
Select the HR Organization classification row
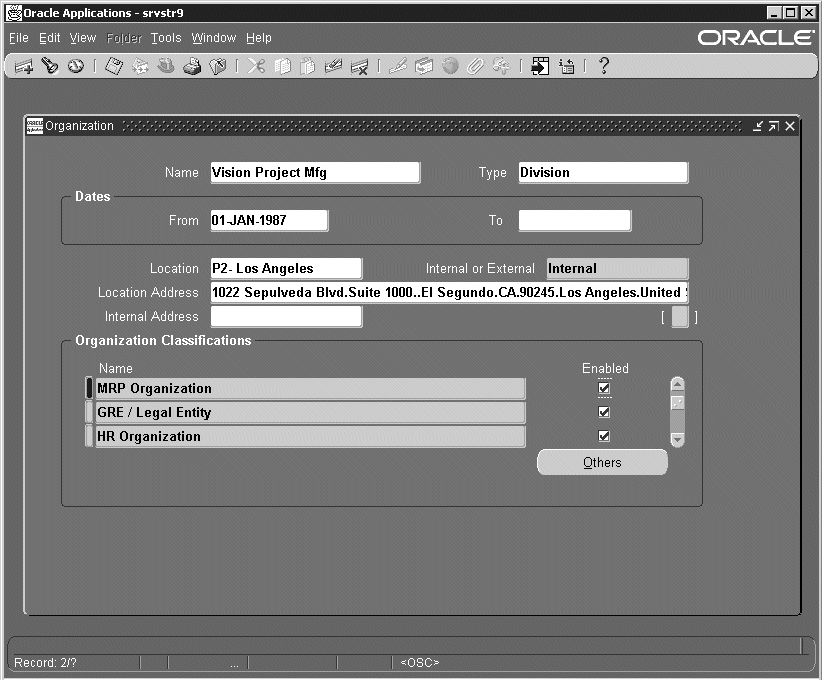point(310,437)
